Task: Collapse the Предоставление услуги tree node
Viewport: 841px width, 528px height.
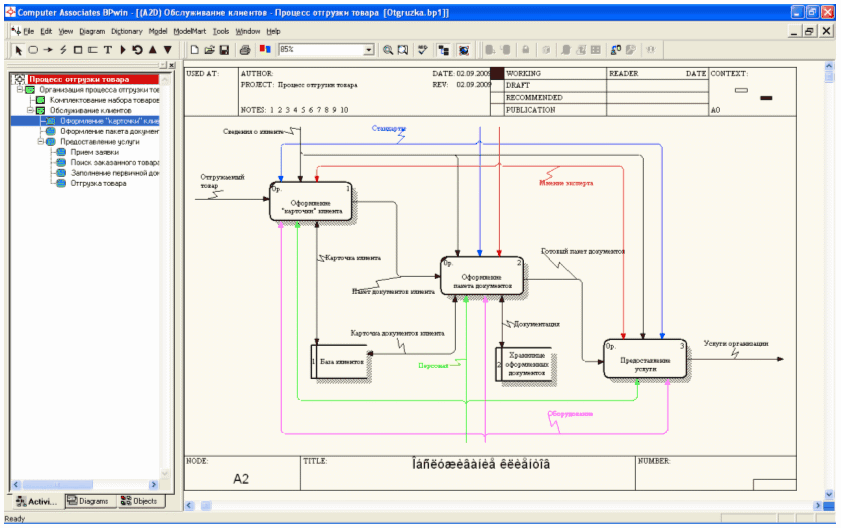Action: click(41, 142)
